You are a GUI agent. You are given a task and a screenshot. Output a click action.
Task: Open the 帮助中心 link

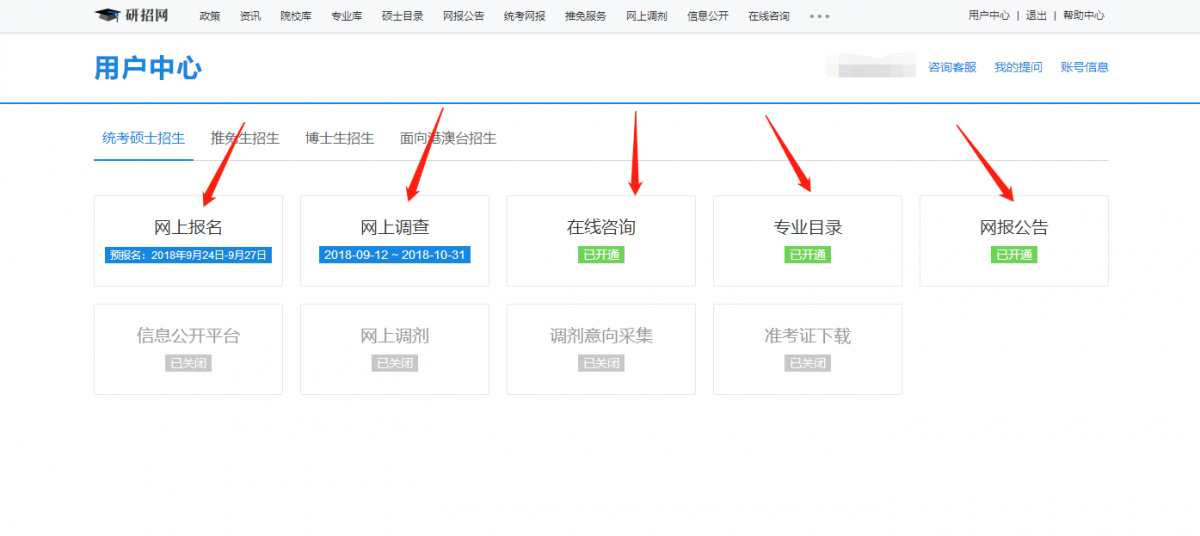tap(1084, 16)
